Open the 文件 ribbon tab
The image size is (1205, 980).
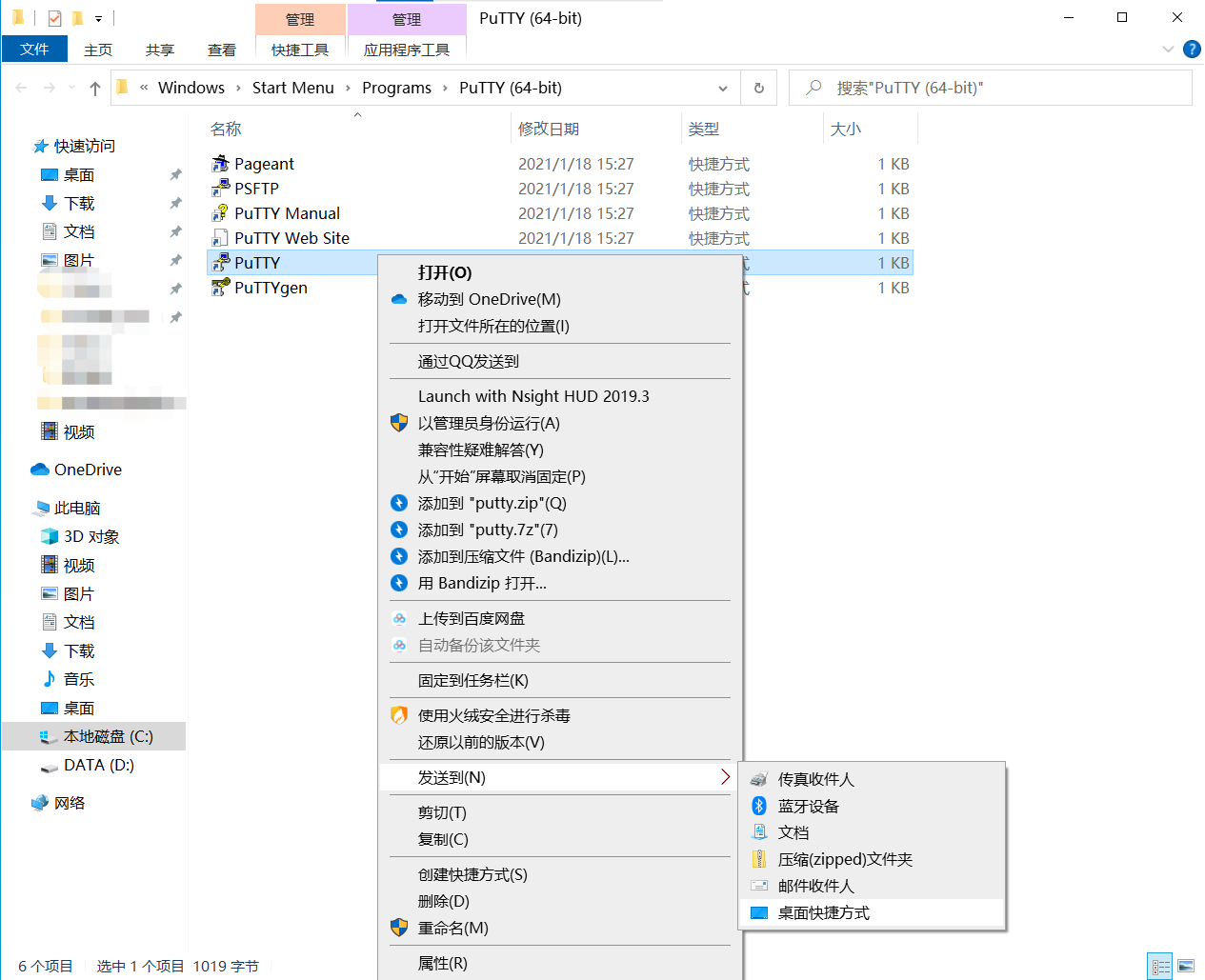click(34, 49)
